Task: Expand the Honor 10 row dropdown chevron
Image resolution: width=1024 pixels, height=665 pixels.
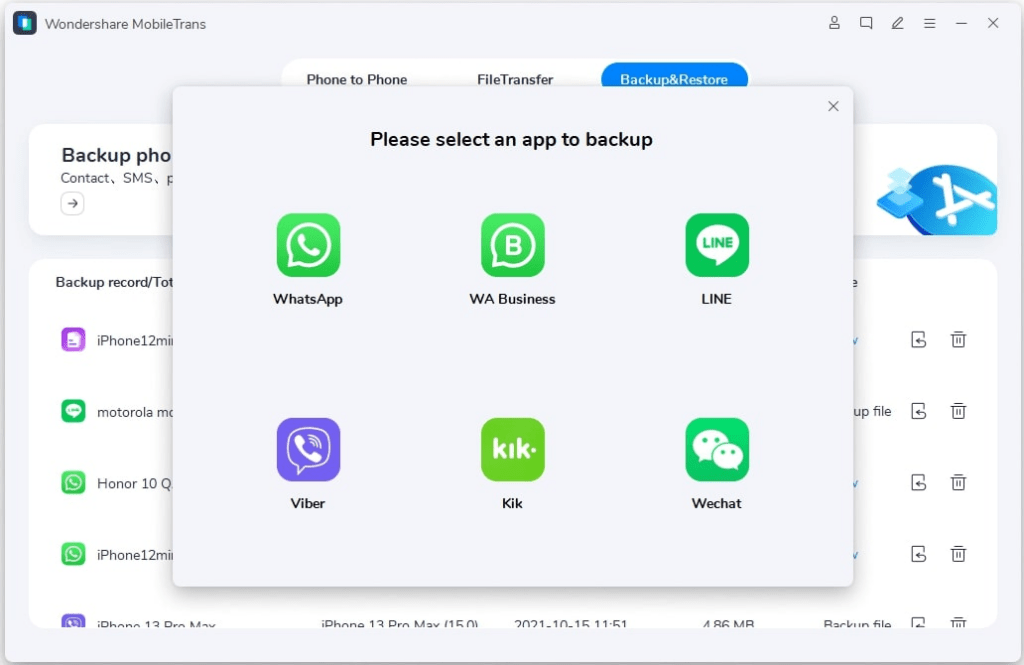Action: [x=855, y=484]
